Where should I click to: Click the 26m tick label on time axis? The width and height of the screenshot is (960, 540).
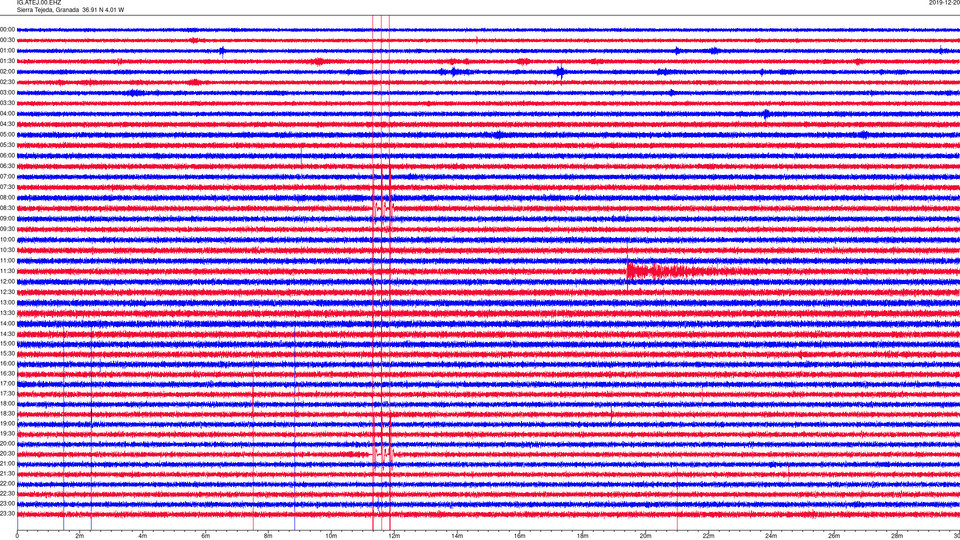(834, 536)
